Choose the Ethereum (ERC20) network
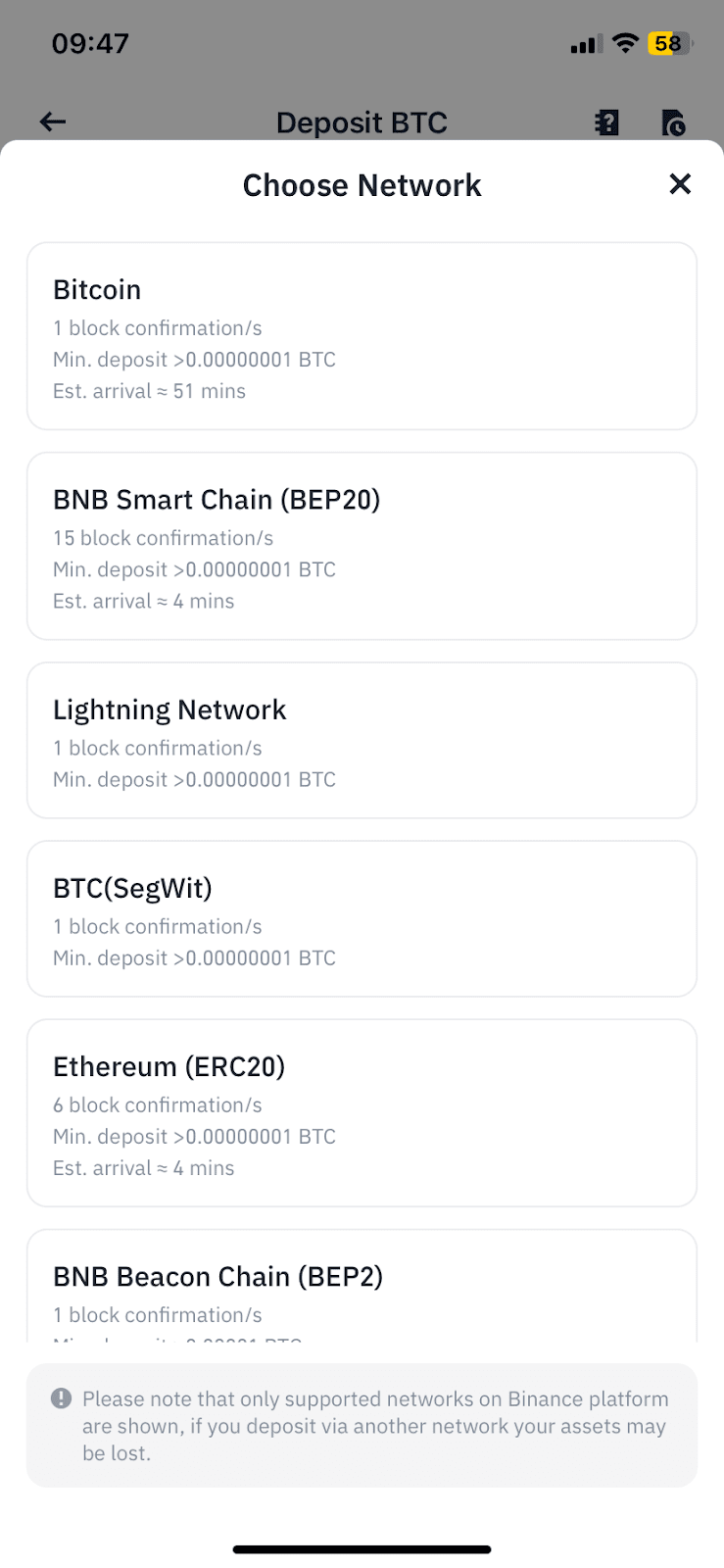This screenshot has height=1568, width=724. [x=362, y=1112]
